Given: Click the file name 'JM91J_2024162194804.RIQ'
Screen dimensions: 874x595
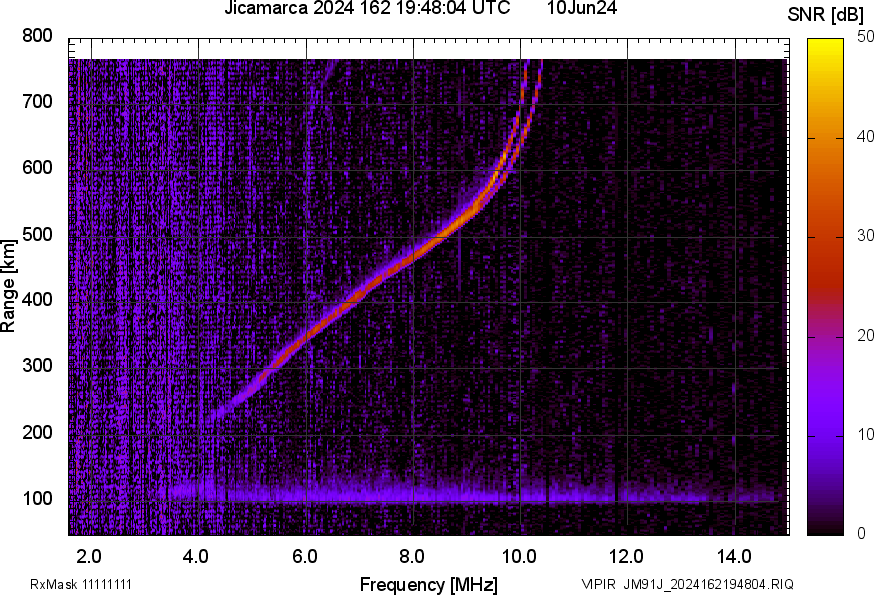Looking at the screenshot, I should coord(708,584).
